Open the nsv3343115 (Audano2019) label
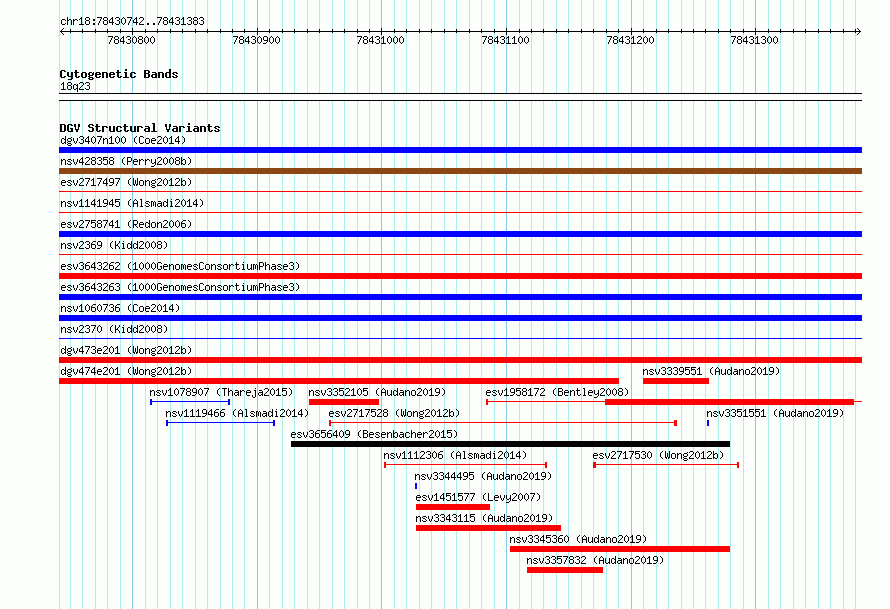Image resolution: width=890 pixels, height=609 pixels. 484,518
